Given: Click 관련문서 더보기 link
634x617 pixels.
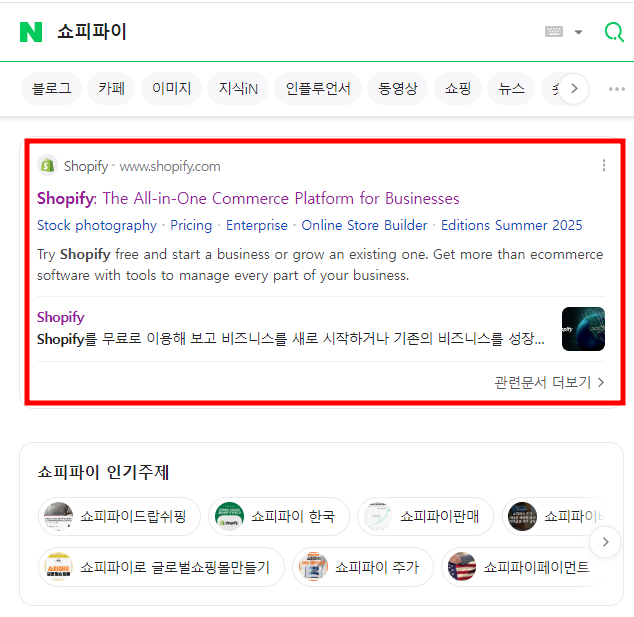Looking at the screenshot, I should (x=549, y=382).
